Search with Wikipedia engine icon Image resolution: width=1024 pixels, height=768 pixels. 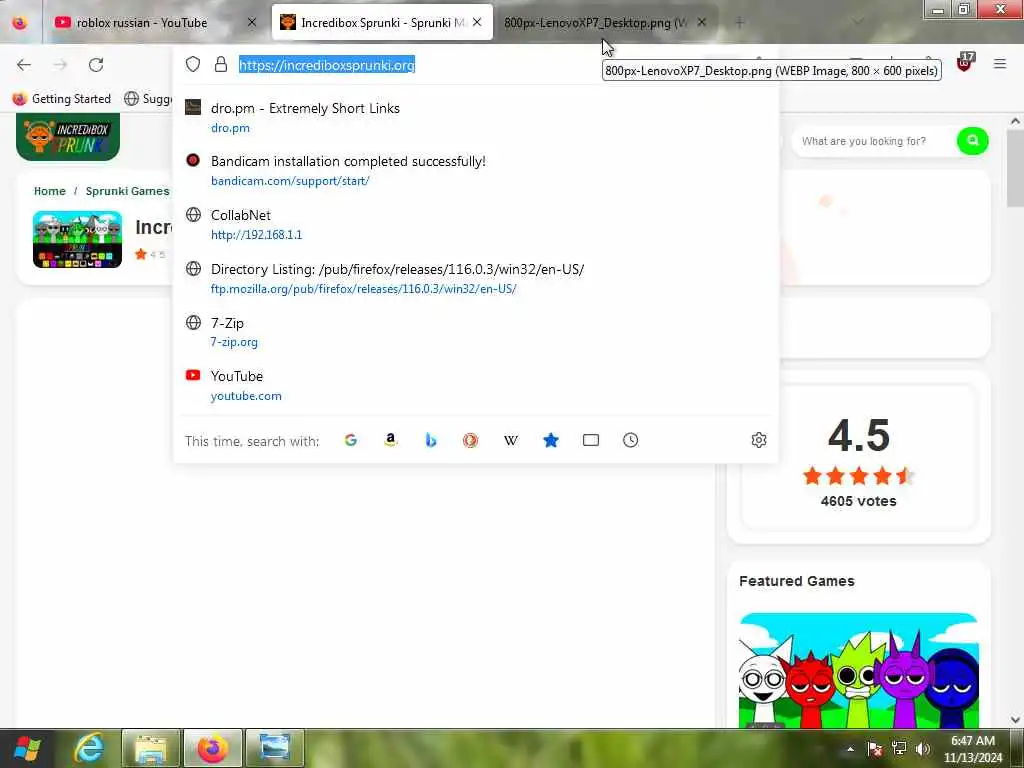click(511, 440)
